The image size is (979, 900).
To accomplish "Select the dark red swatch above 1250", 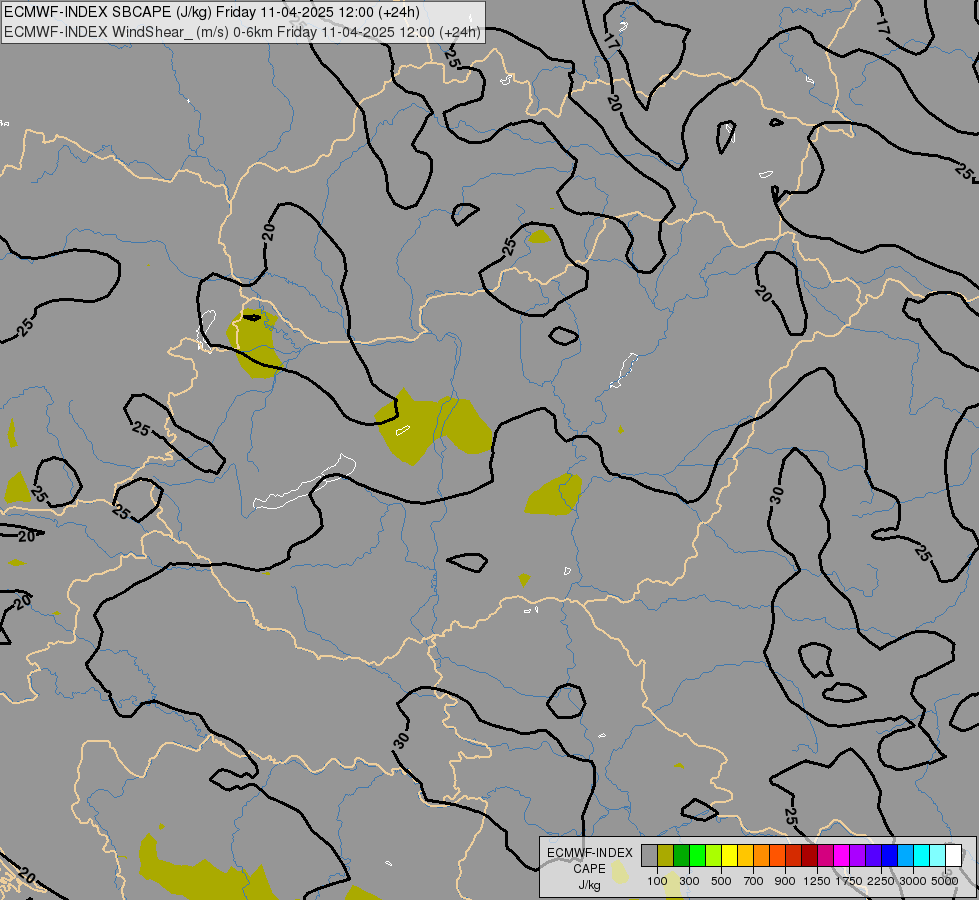I will (x=809, y=855).
